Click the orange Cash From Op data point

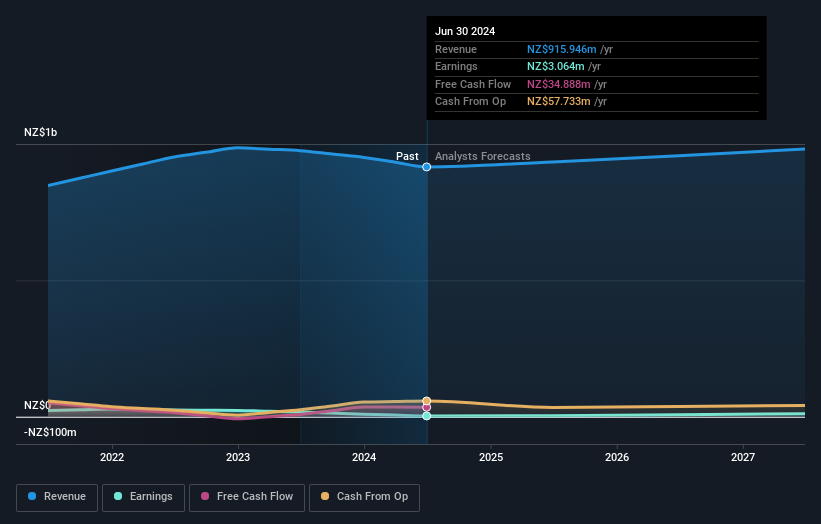click(x=427, y=401)
